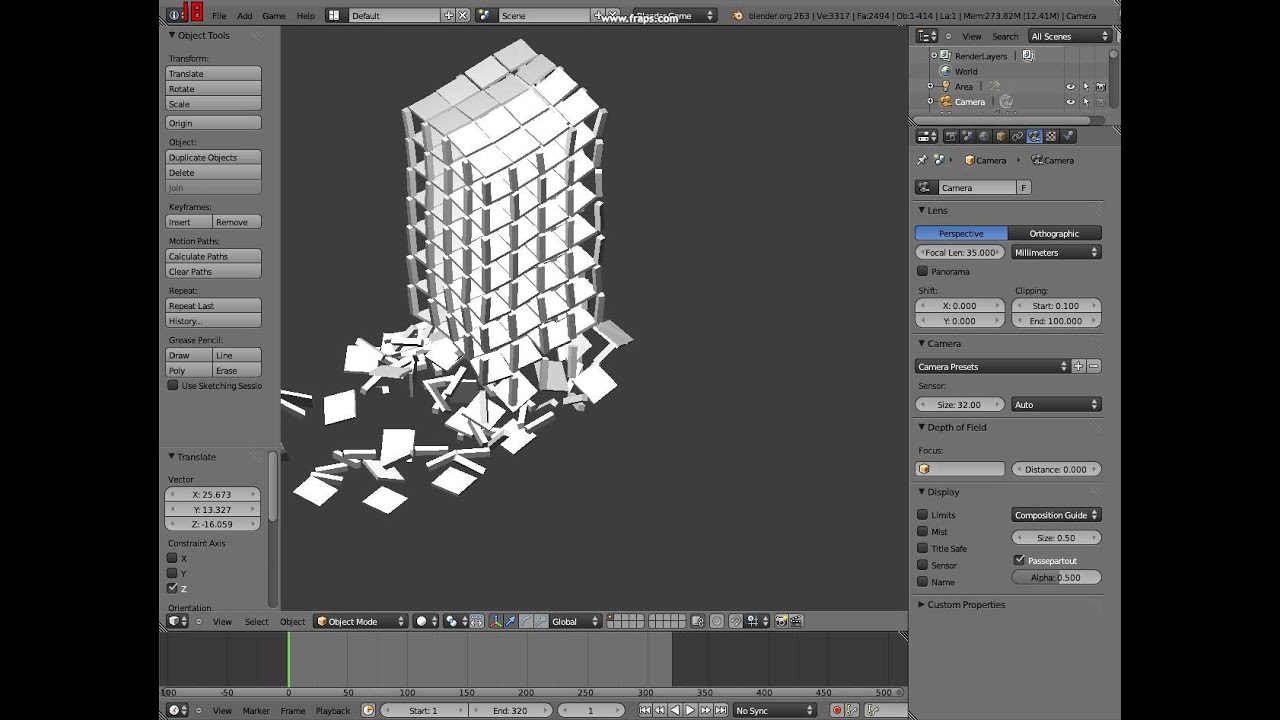Screen dimensions: 1280x720
Task: Click the use preview range clock icon
Action: [368, 710]
